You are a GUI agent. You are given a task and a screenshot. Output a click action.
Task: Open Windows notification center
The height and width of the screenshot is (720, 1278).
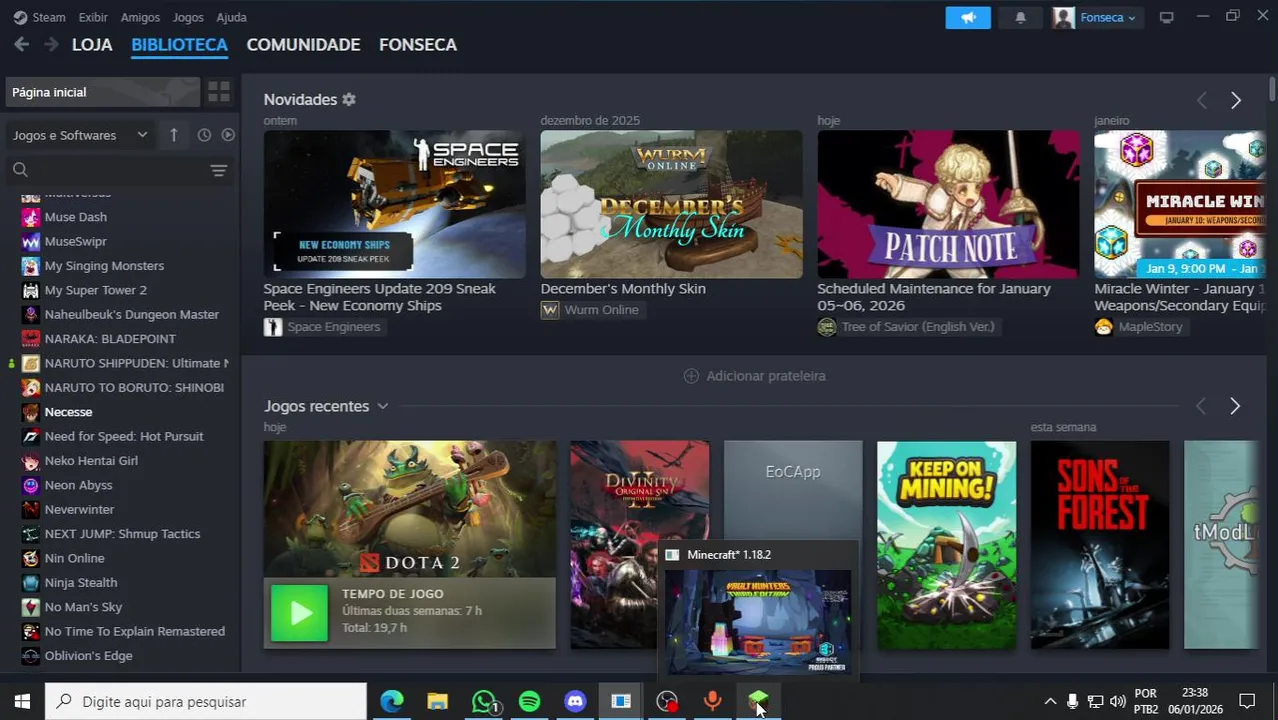coord(1247,702)
